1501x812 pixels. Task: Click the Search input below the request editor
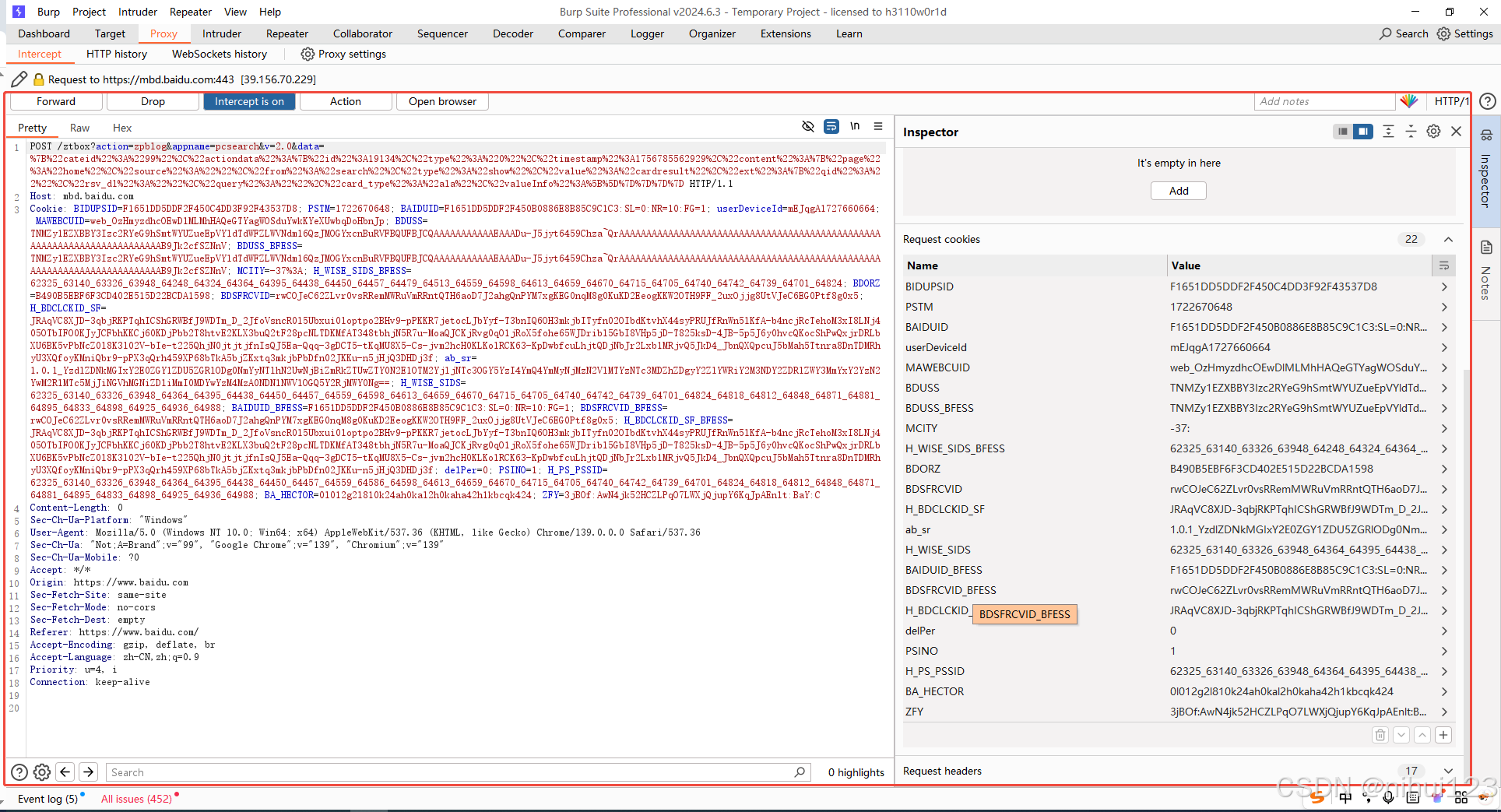[458, 772]
